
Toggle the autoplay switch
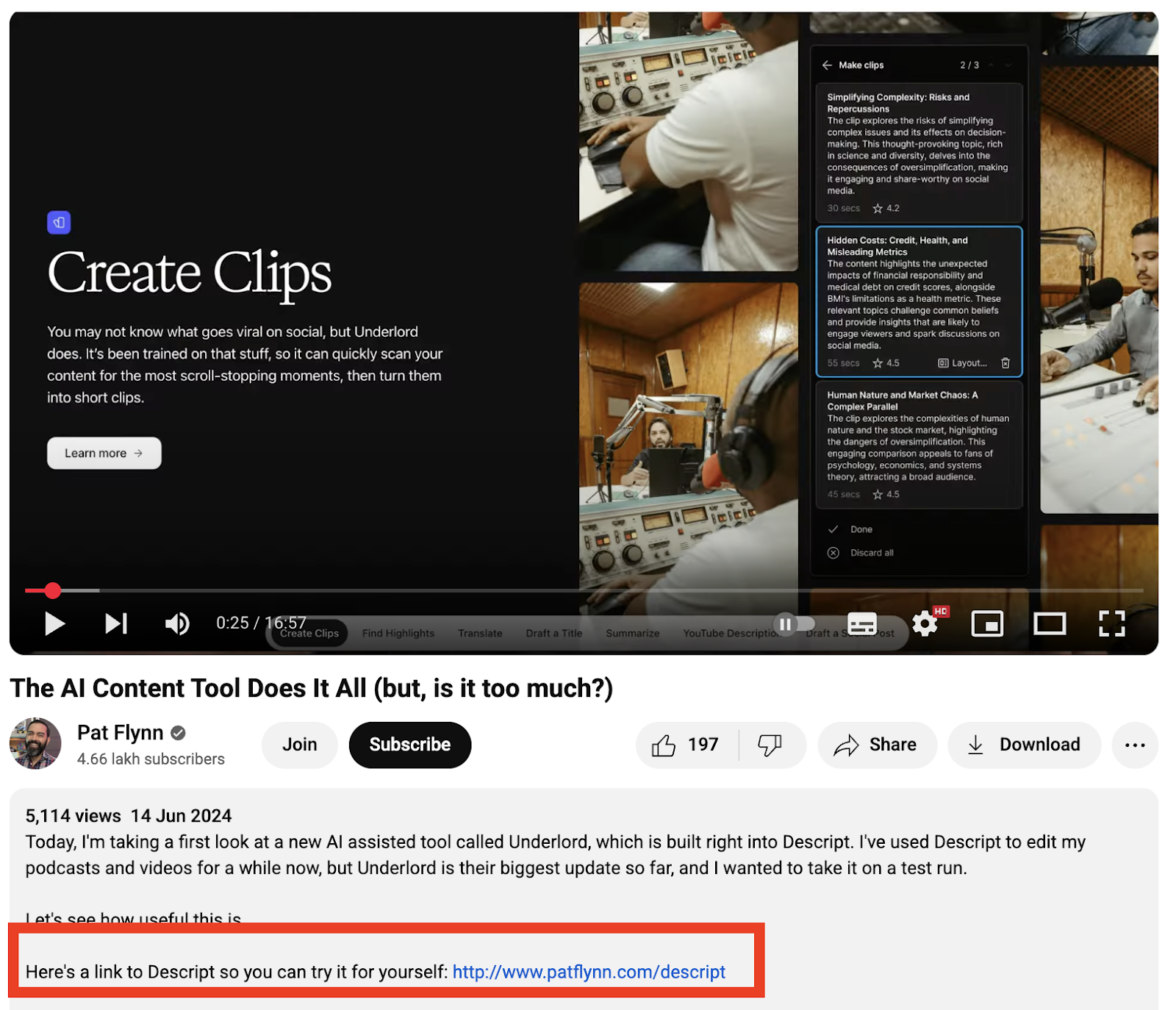[x=794, y=624]
